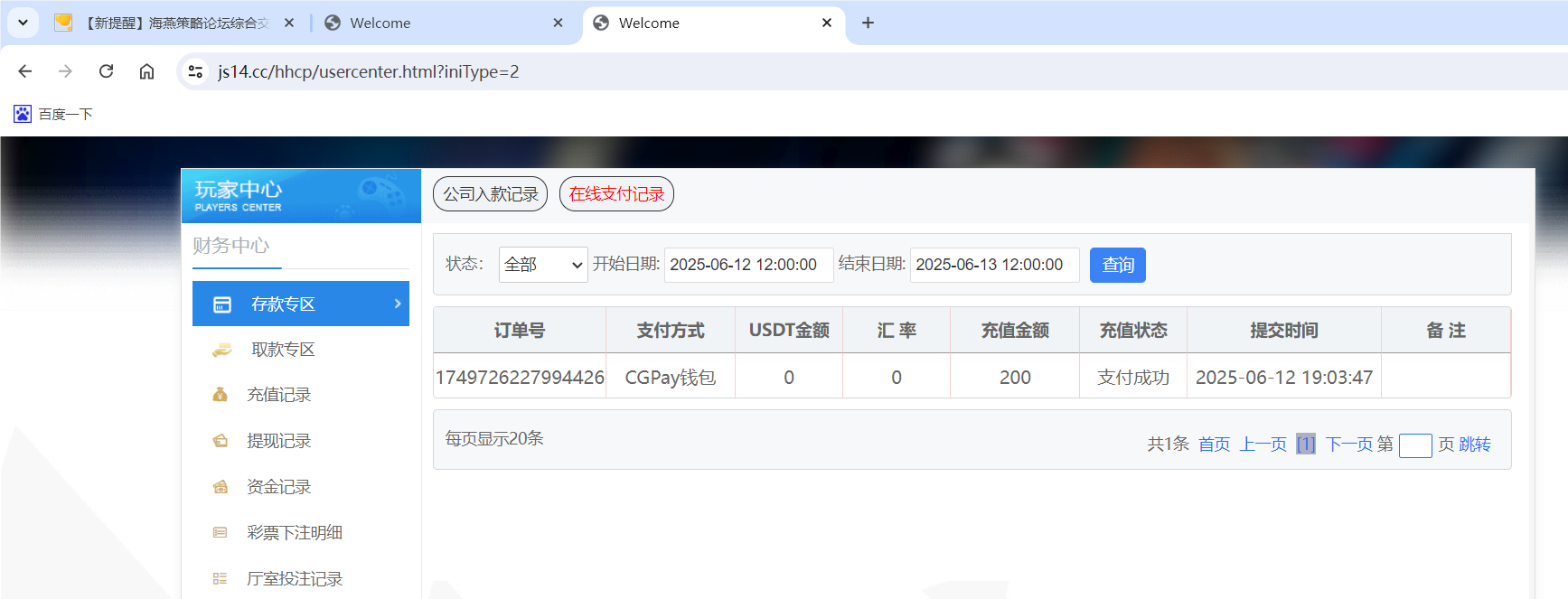Image resolution: width=1568 pixels, height=599 pixels.
Task: Go to browser home page icon
Action: [x=146, y=71]
